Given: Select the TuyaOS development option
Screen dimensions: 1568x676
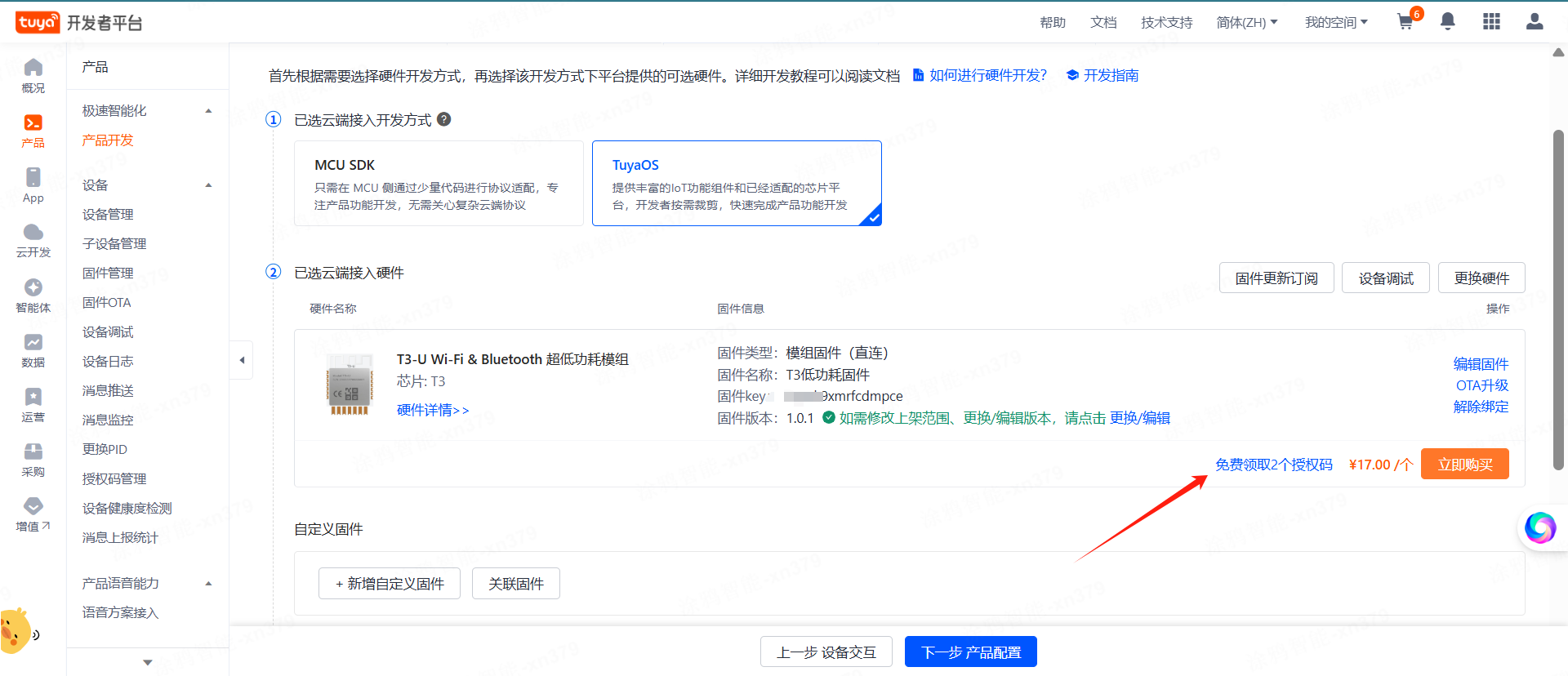Looking at the screenshot, I should pyautogui.click(x=736, y=183).
